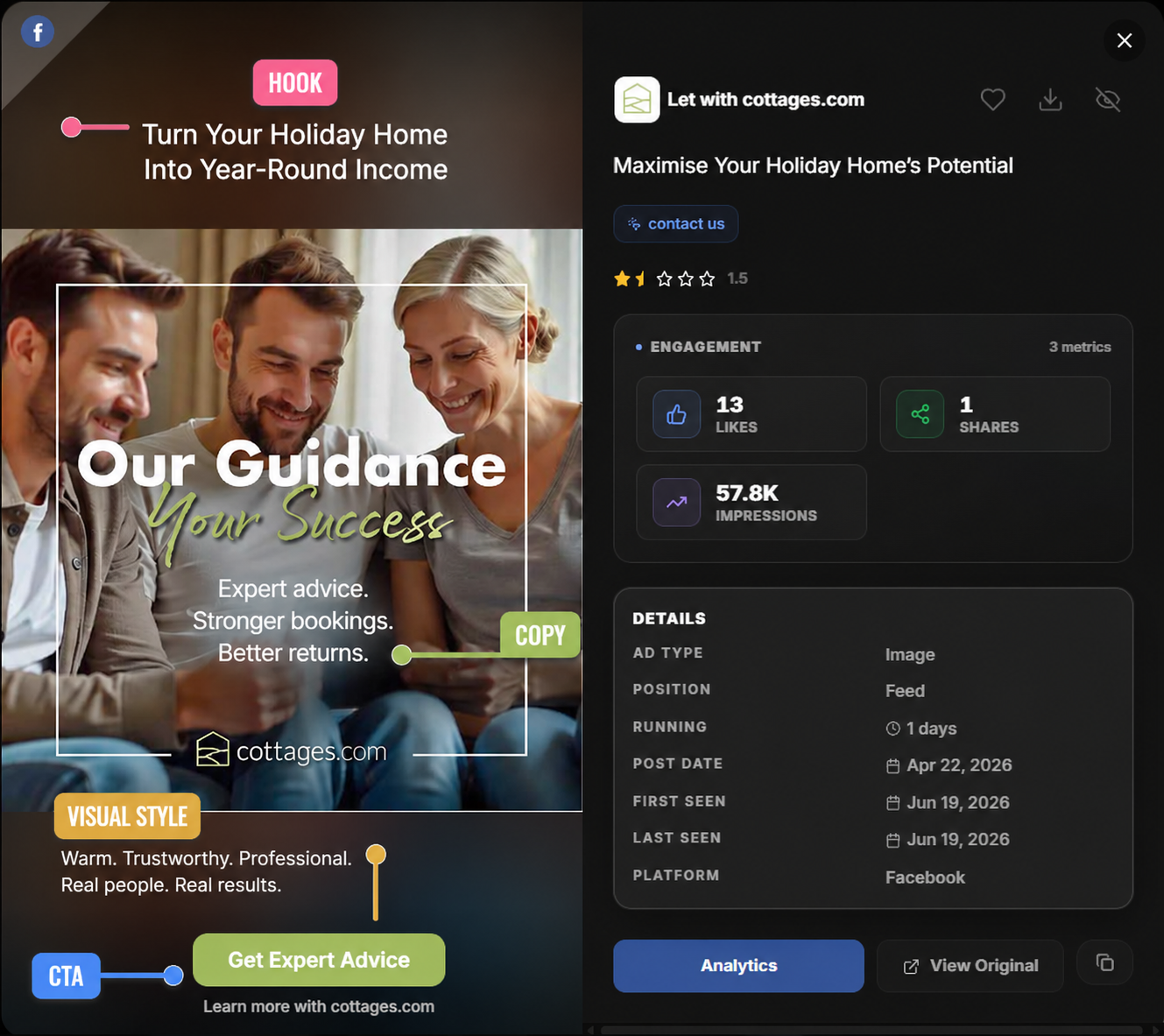Image resolution: width=1164 pixels, height=1036 pixels.
Task: Click the Post Date value Apr 22, 2026
Action: pos(959,765)
